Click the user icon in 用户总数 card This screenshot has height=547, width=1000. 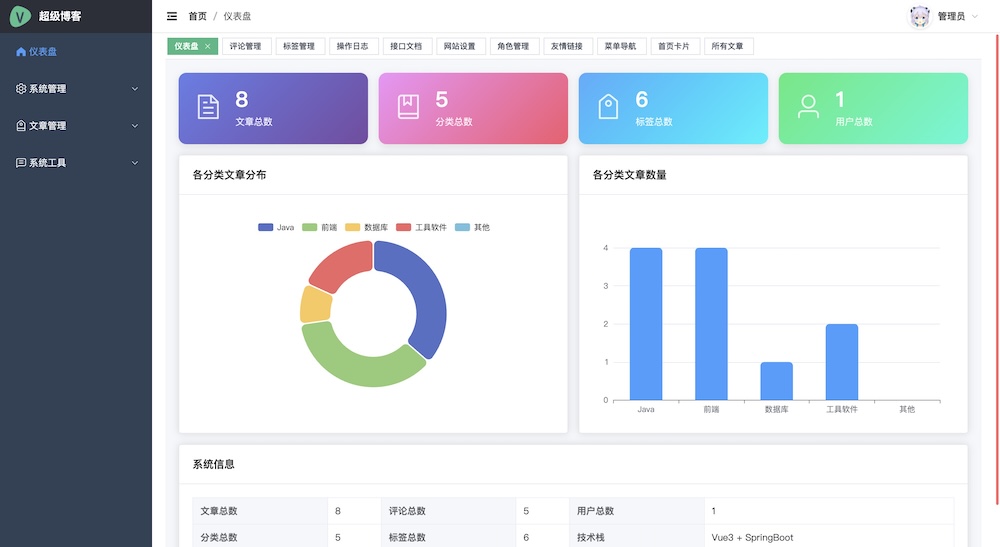(x=809, y=107)
